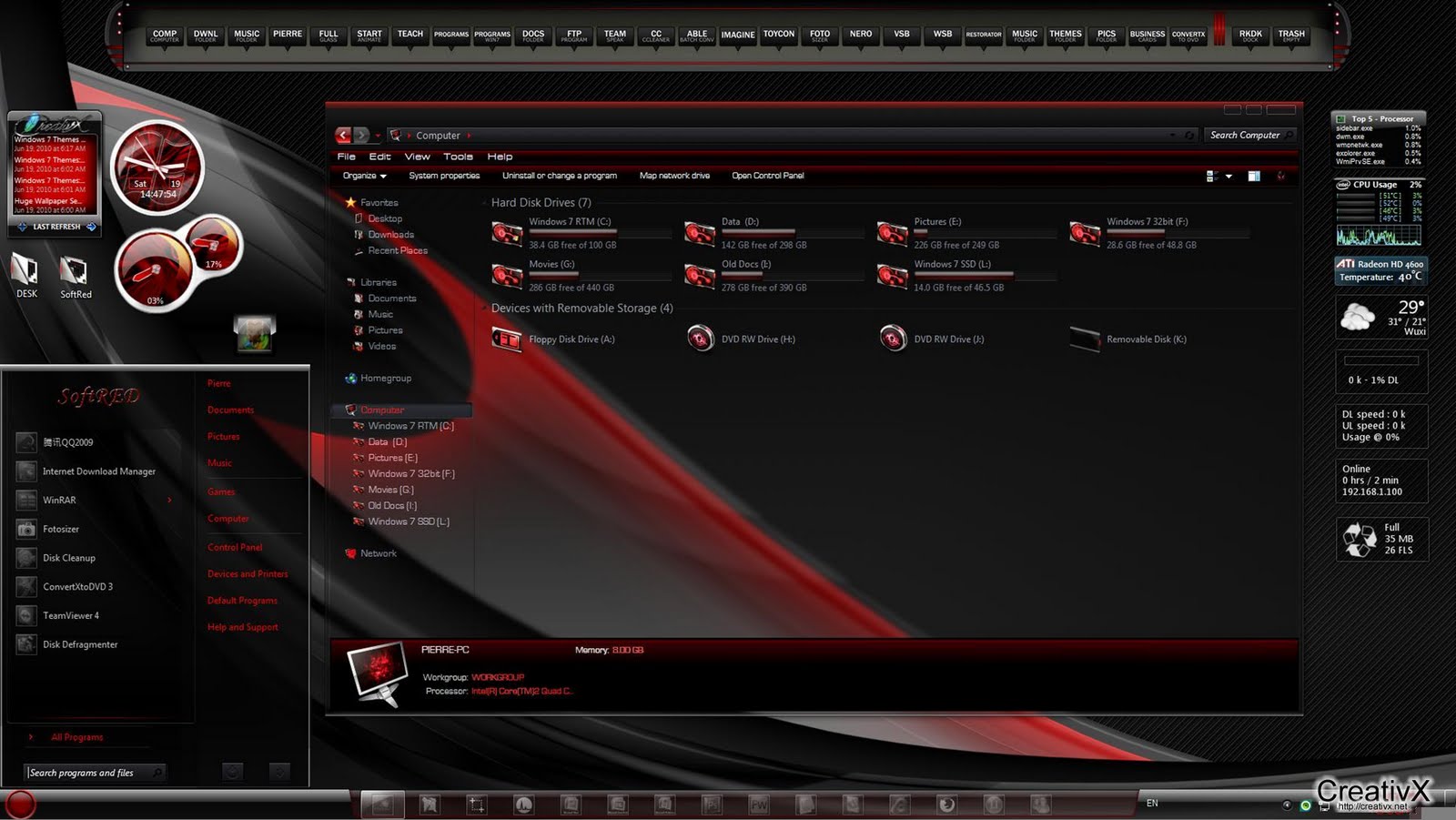This screenshot has width=1456, height=820.
Task: Open the Help menu
Action: (500, 157)
